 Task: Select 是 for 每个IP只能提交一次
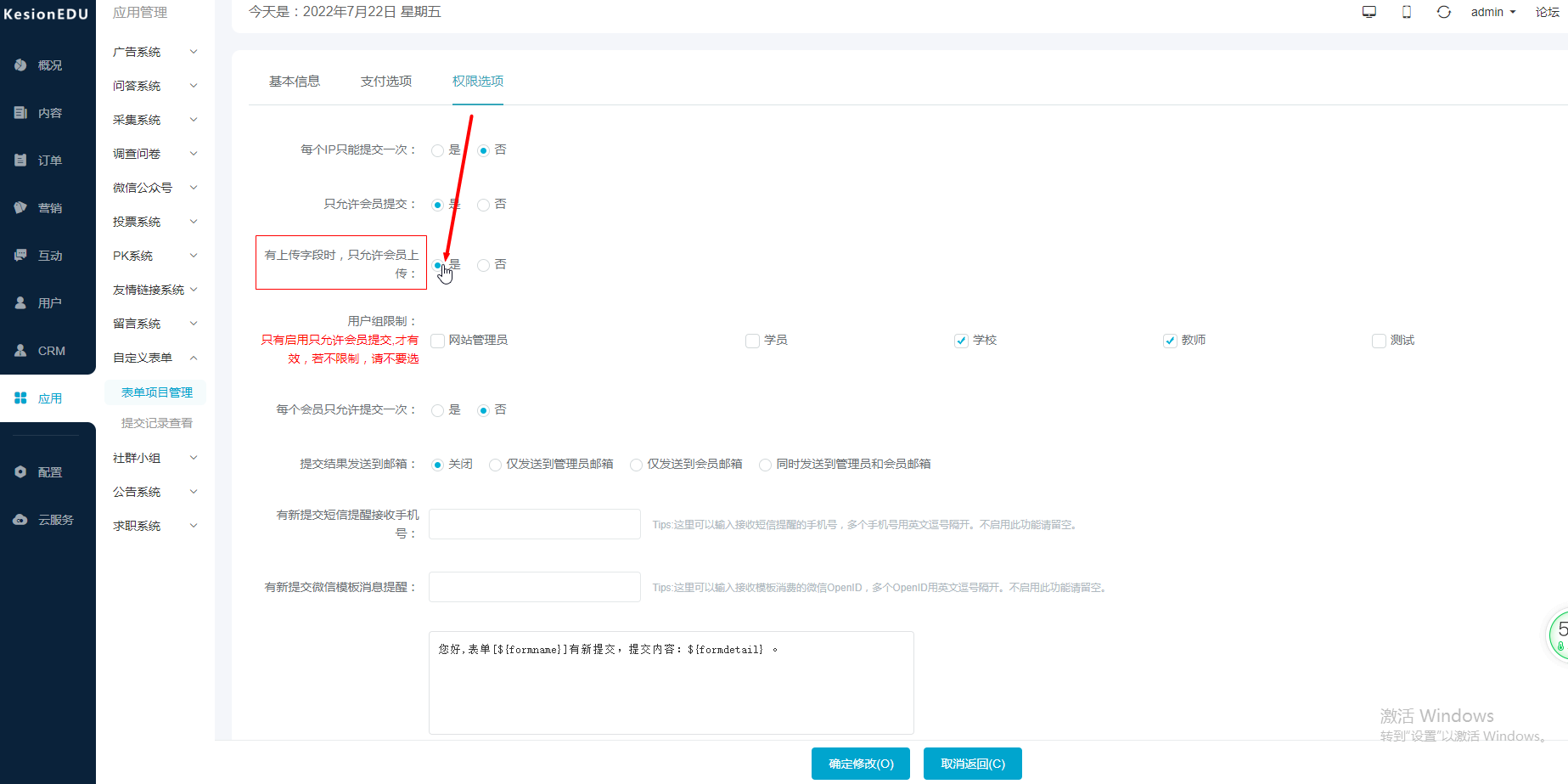point(437,150)
